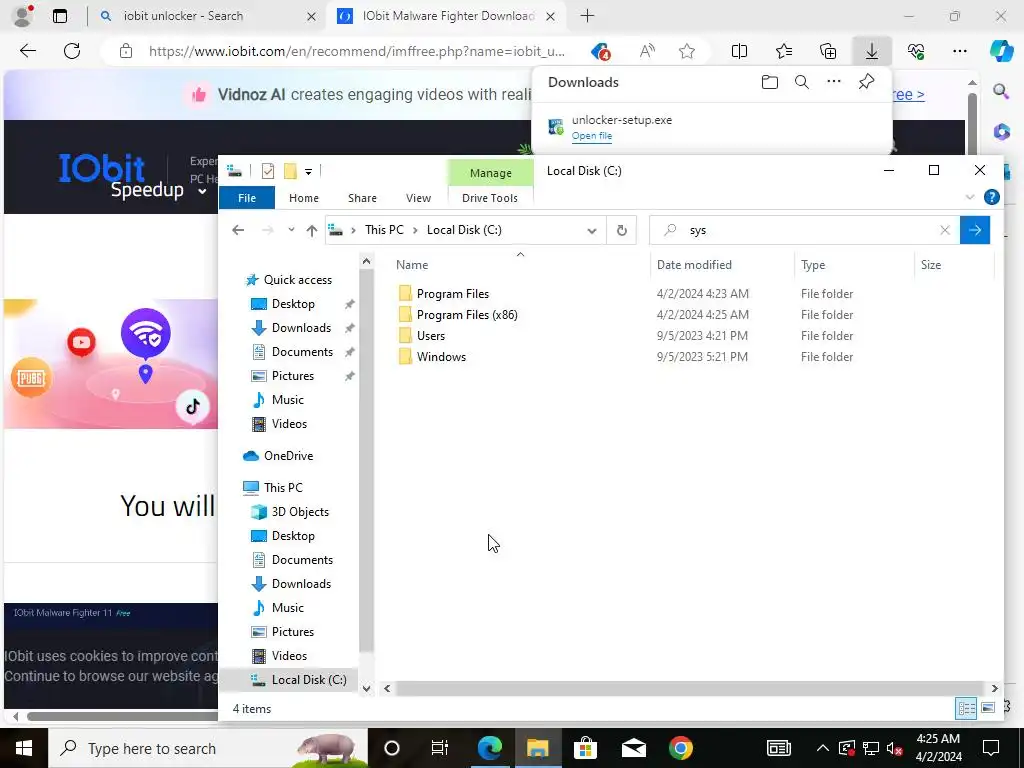The width and height of the screenshot is (1024, 768).
Task: Open Edge Collections icon
Action: pos(827,51)
